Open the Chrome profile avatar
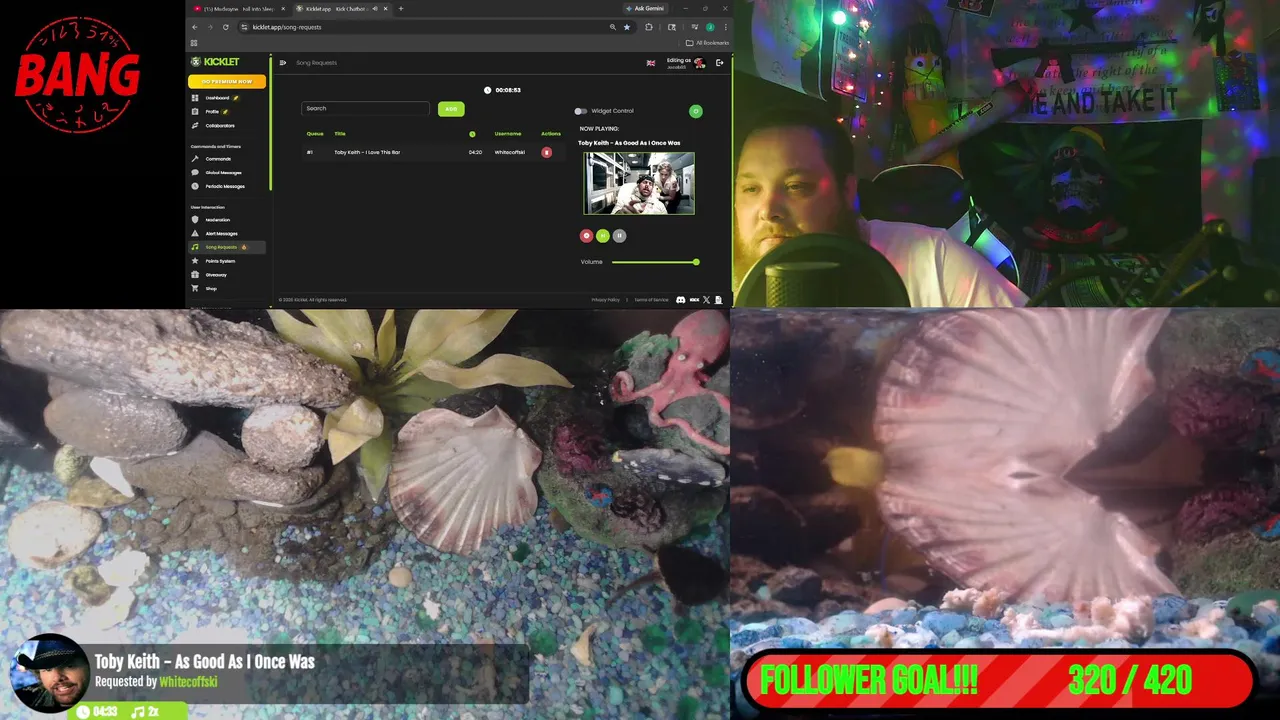Screen dimensions: 1280x720 coord(710,27)
